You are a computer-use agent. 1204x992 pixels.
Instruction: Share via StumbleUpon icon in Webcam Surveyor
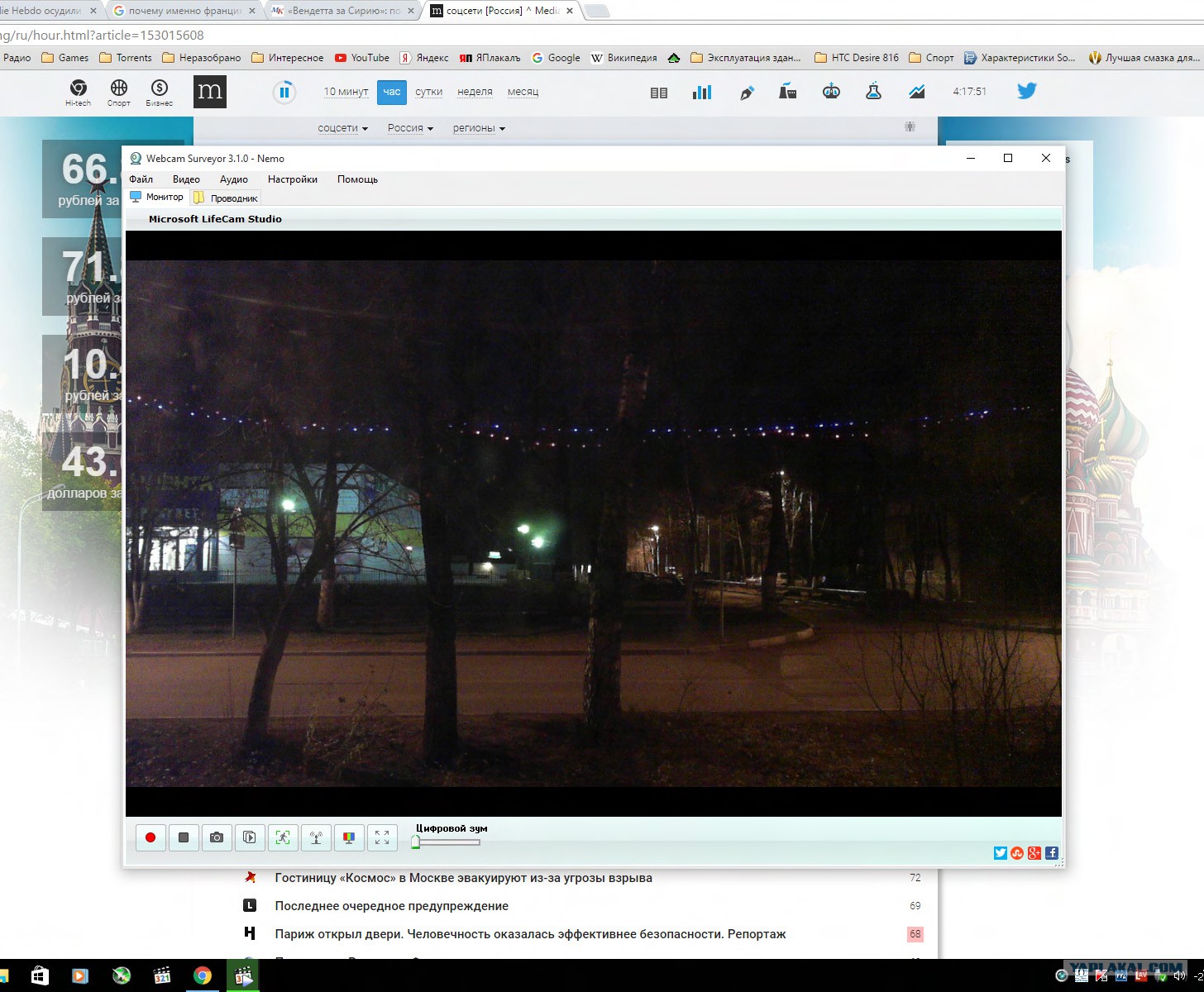coord(1017,853)
